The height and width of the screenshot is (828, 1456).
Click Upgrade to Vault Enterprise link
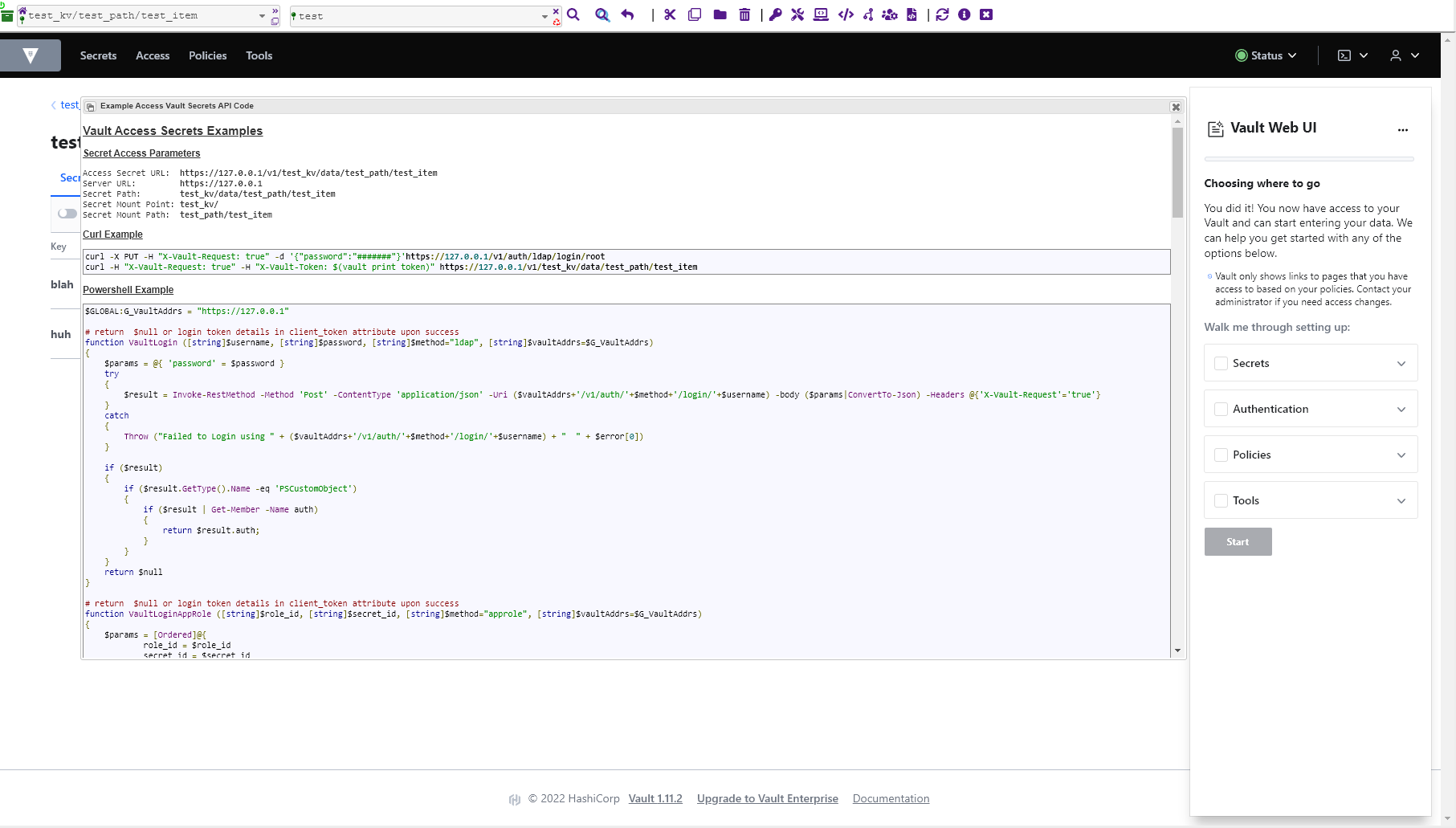(x=767, y=799)
